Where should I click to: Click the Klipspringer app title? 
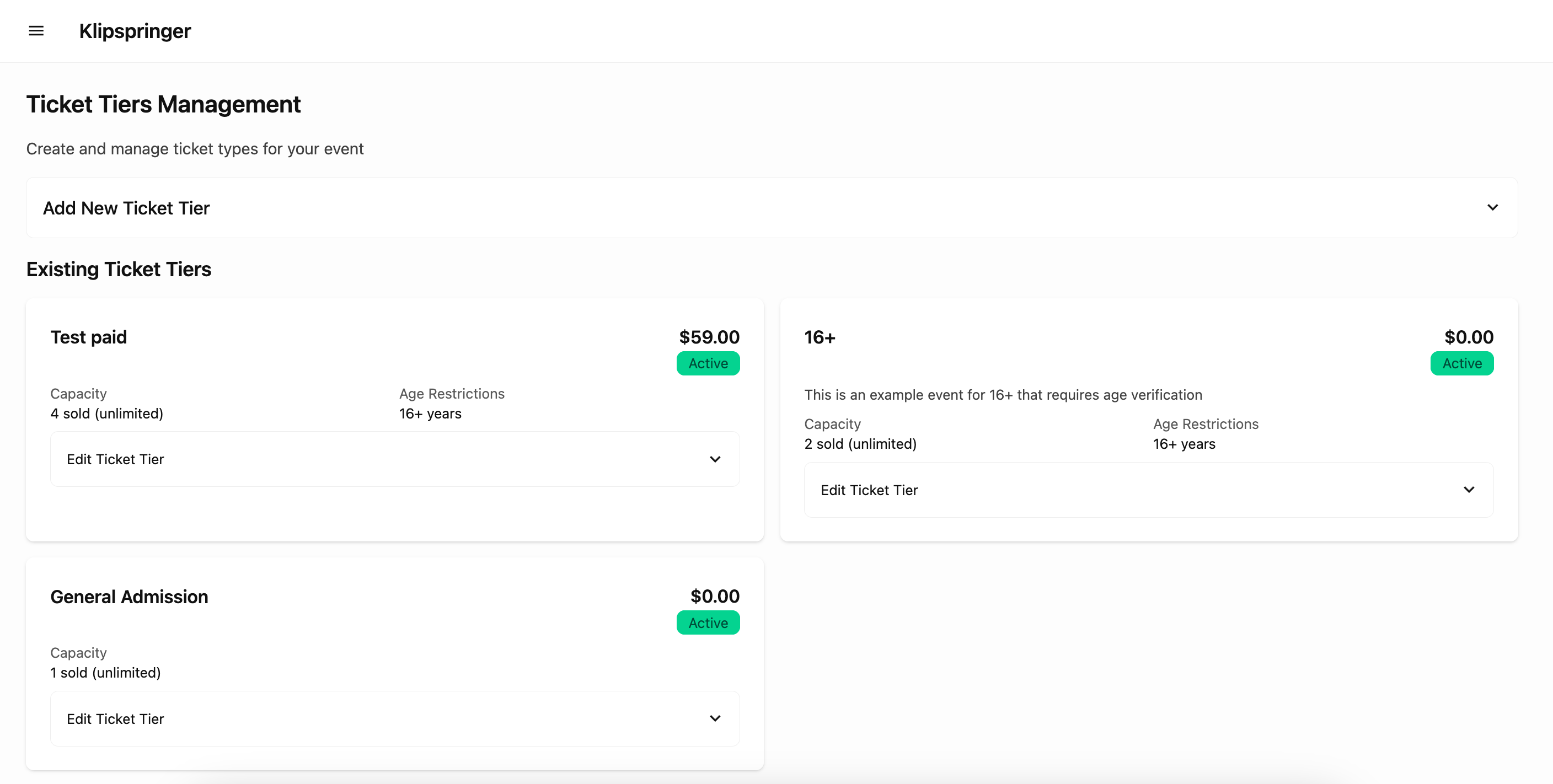click(x=135, y=31)
